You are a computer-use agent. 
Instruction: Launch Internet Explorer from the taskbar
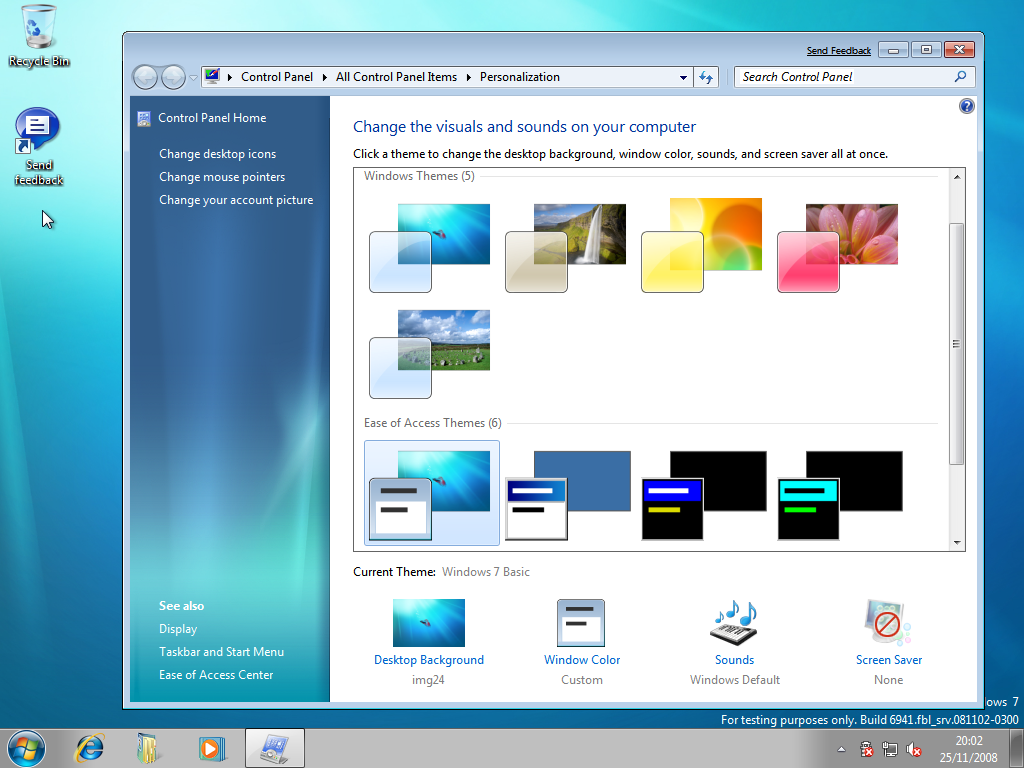click(90, 747)
